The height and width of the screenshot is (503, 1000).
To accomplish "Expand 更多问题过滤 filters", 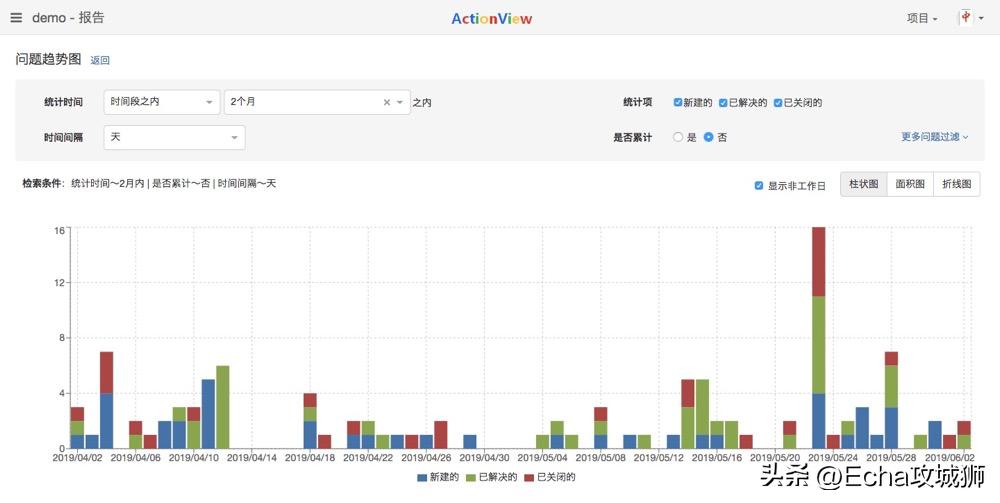I will point(934,136).
